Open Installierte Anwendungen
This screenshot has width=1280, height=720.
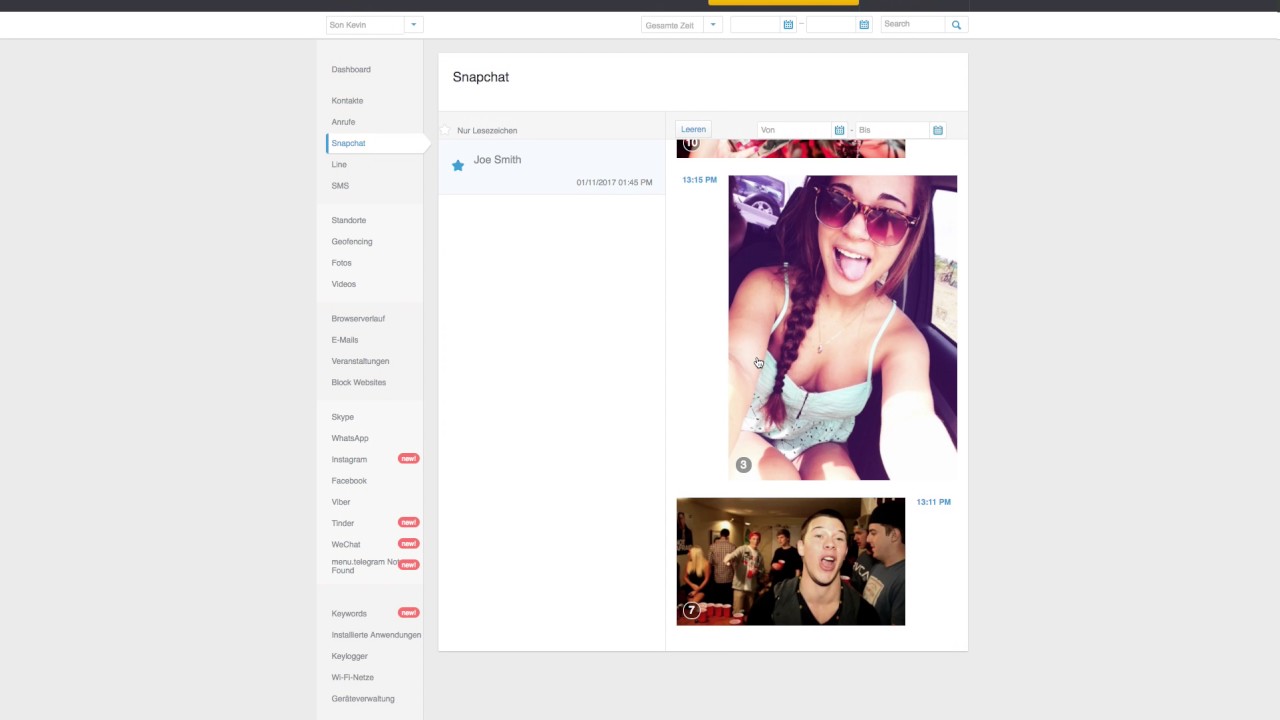pos(376,635)
